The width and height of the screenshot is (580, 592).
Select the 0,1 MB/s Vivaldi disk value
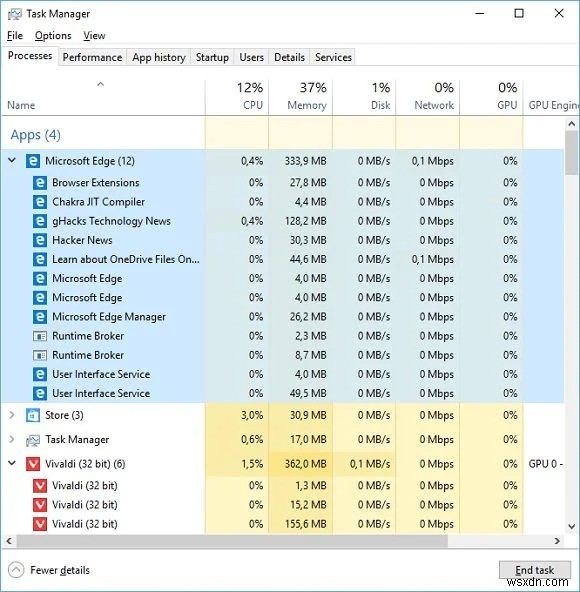[x=370, y=464]
